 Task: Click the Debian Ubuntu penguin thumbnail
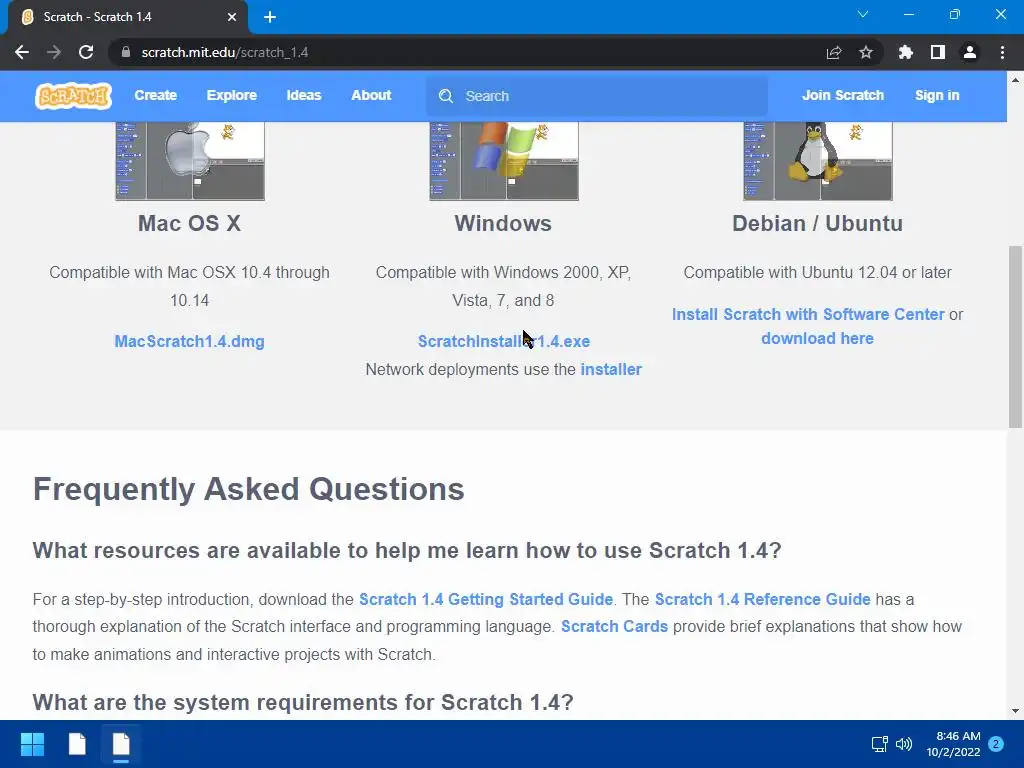pyautogui.click(x=818, y=161)
